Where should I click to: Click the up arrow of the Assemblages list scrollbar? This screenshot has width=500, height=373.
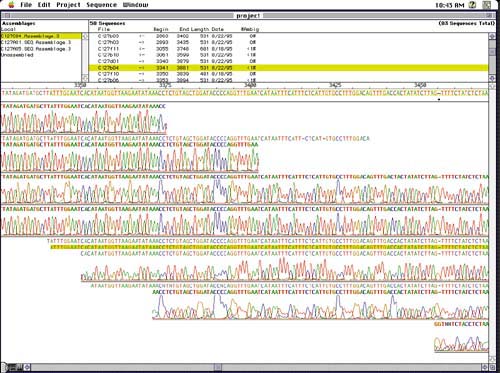pos(85,36)
